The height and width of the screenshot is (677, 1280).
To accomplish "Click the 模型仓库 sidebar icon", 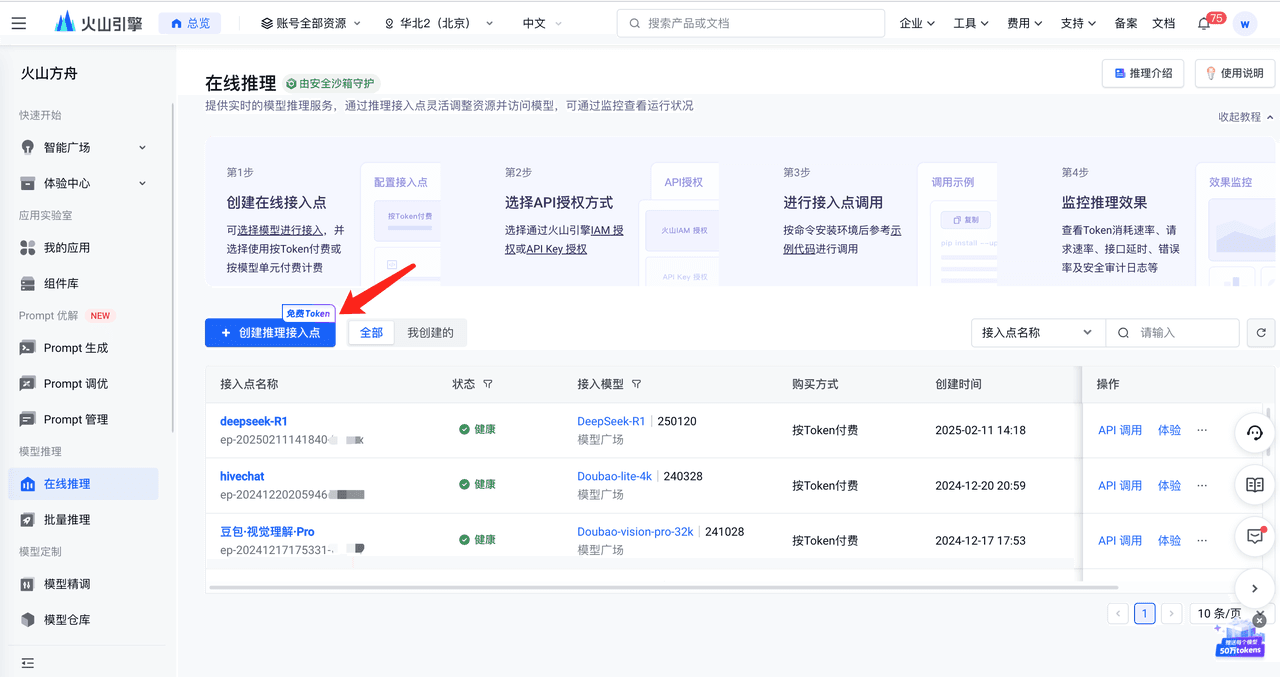I will point(28,620).
